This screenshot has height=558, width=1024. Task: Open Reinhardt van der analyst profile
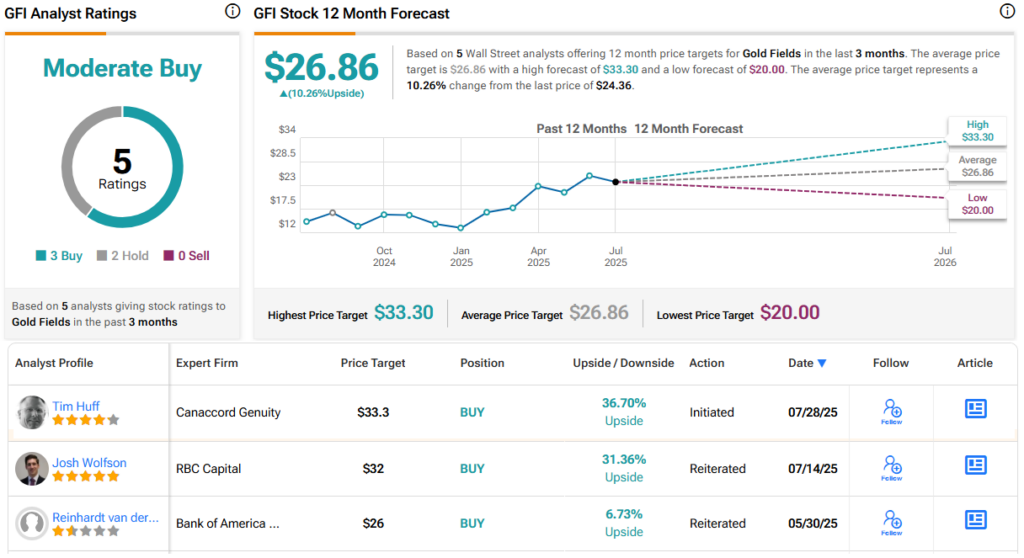click(x=105, y=517)
